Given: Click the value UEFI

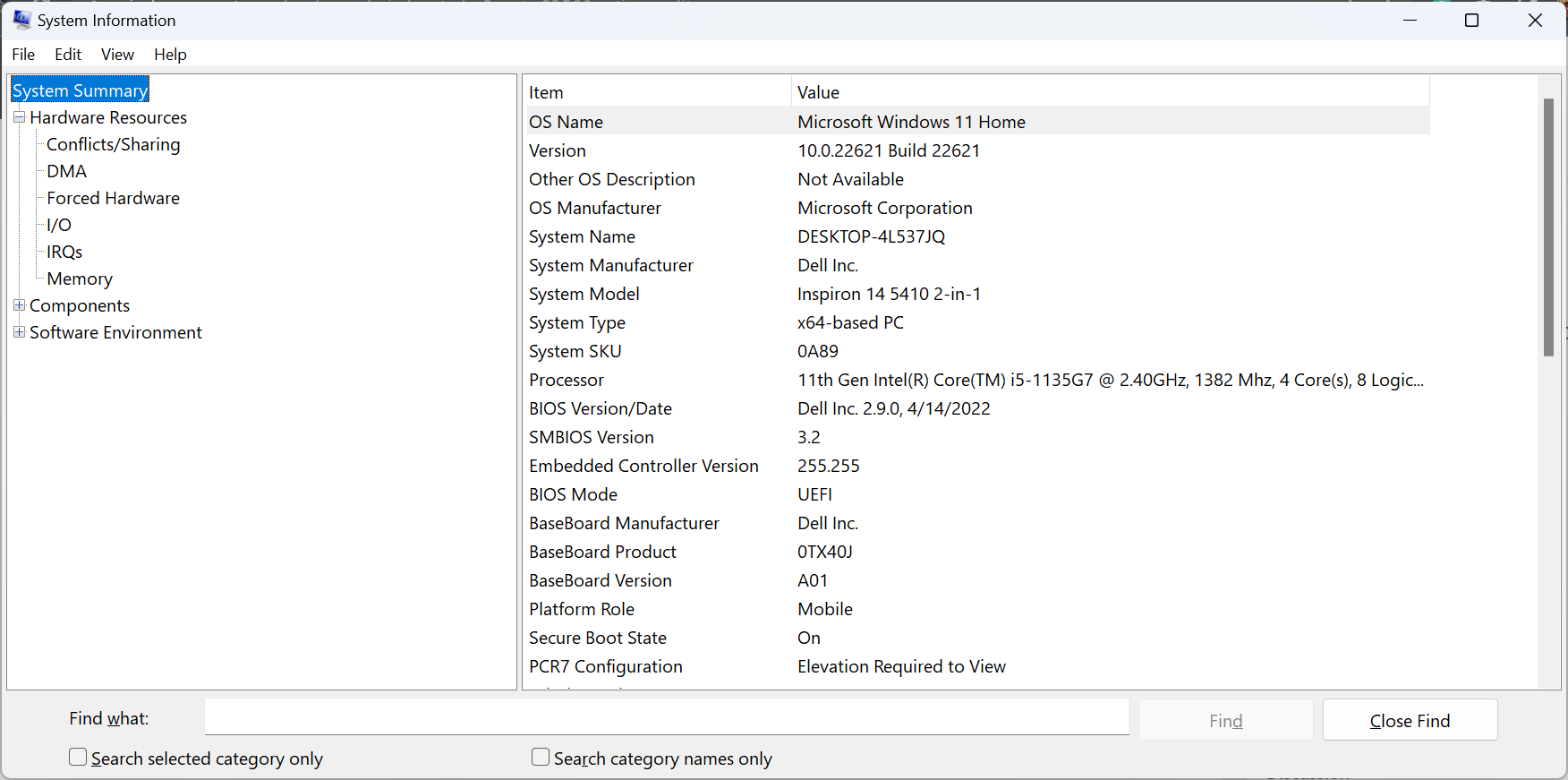Looking at the screenshot, I should pos(815,494).
